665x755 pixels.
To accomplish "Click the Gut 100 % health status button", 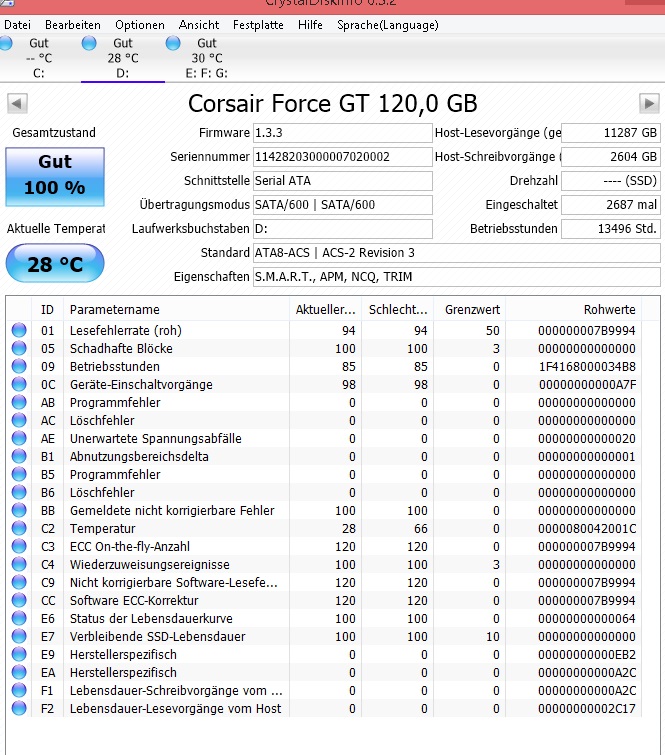I will click(55, 177).
